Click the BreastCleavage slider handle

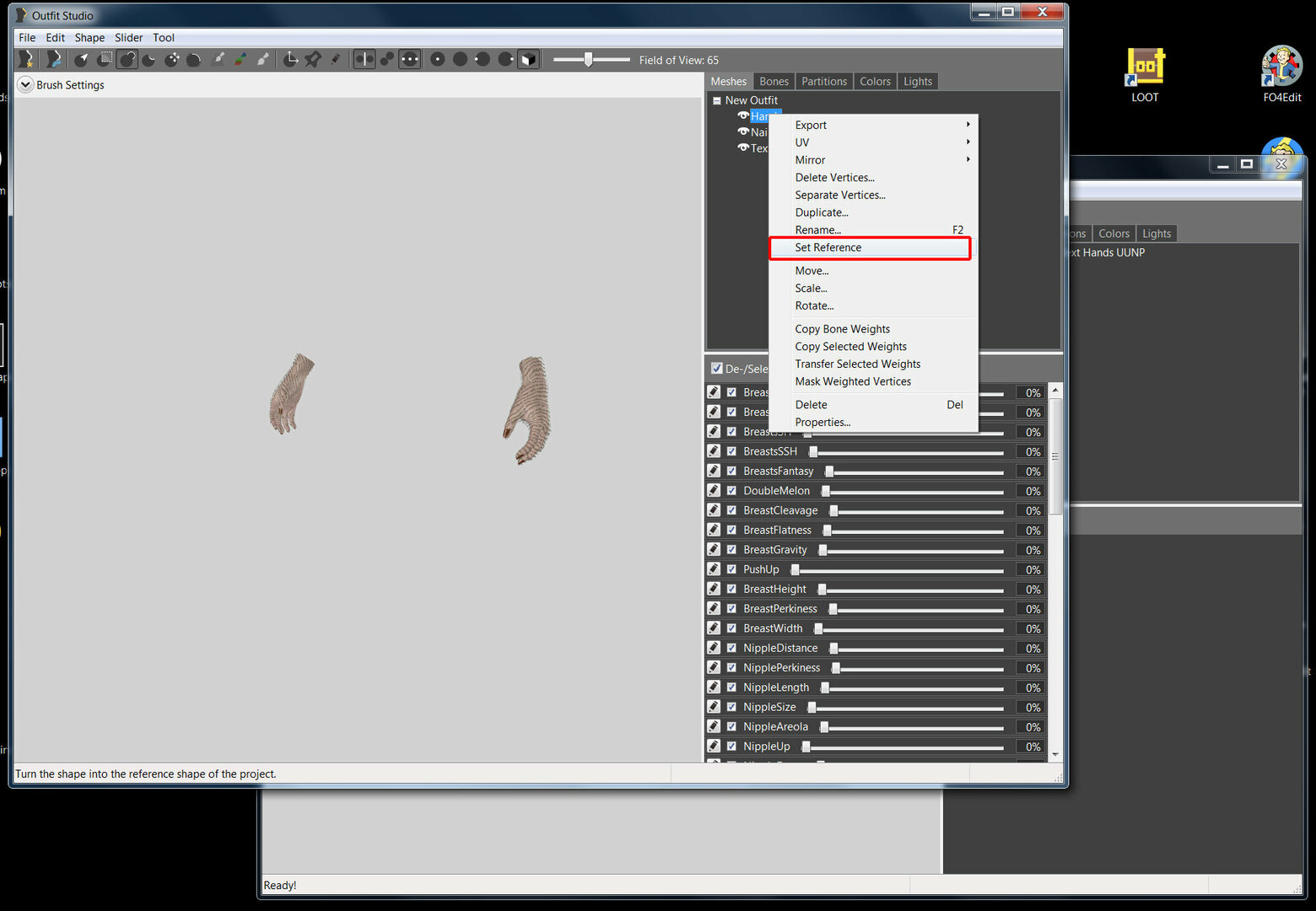click(x=833, y=510)
